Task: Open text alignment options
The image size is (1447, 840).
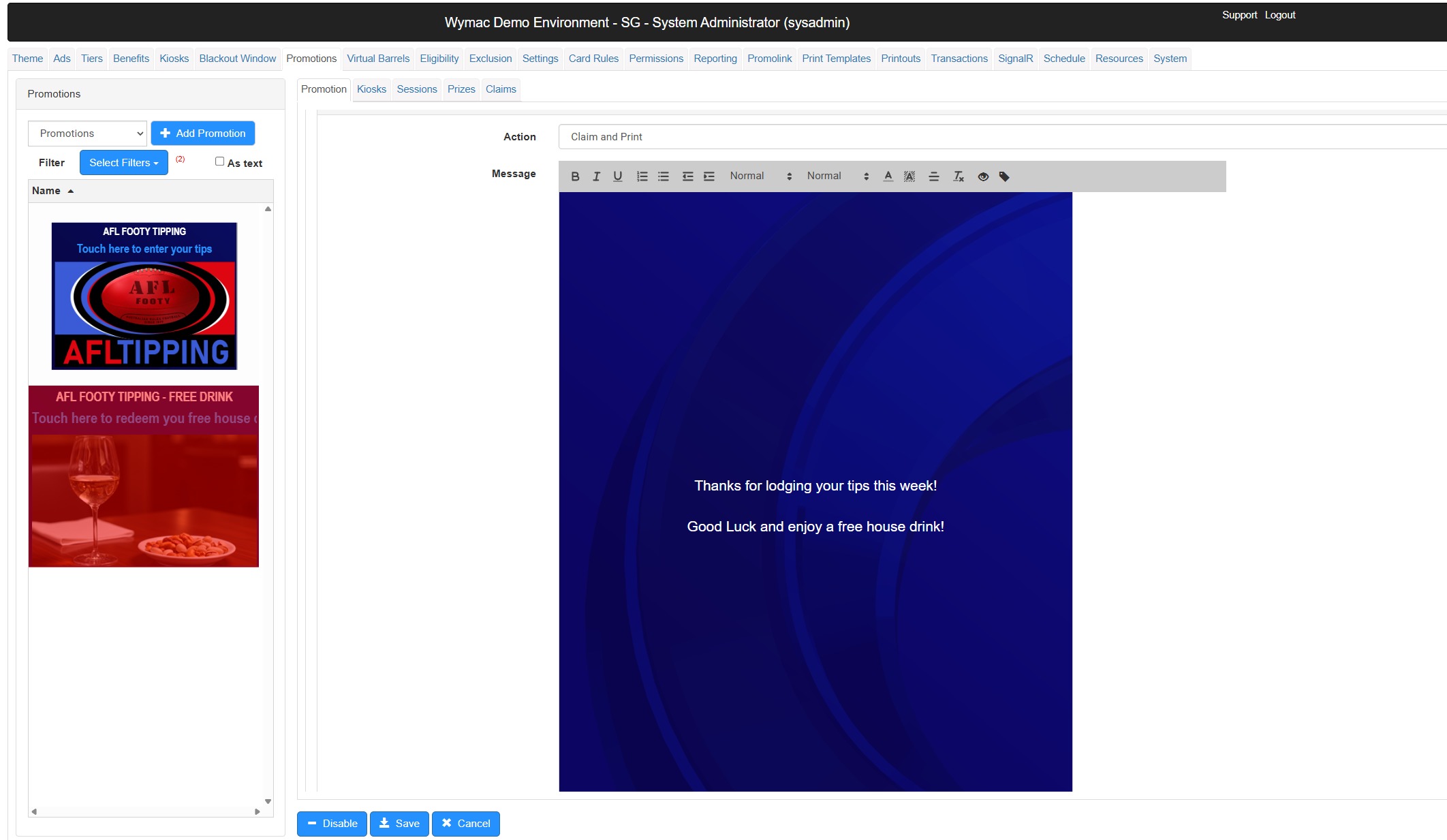Action: point(934,176)
